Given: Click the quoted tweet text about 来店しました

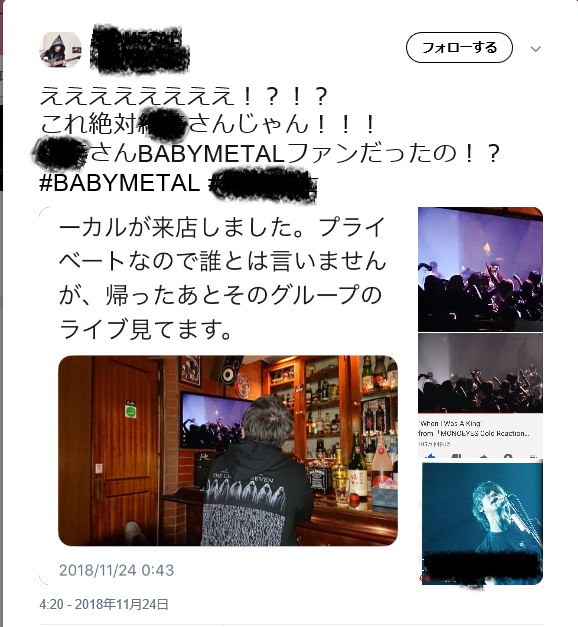Looking at the screenshot, I should point(222,278).
